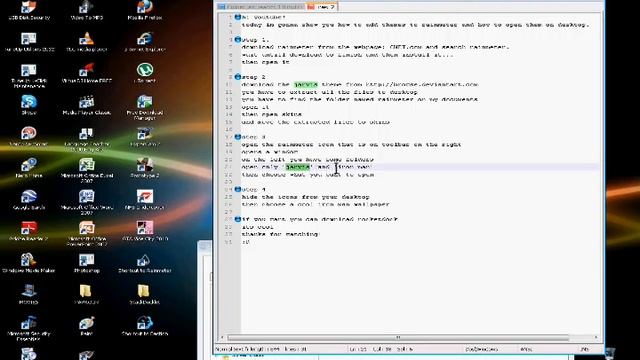Switch to the first document tab in the editor

[261, 7]
